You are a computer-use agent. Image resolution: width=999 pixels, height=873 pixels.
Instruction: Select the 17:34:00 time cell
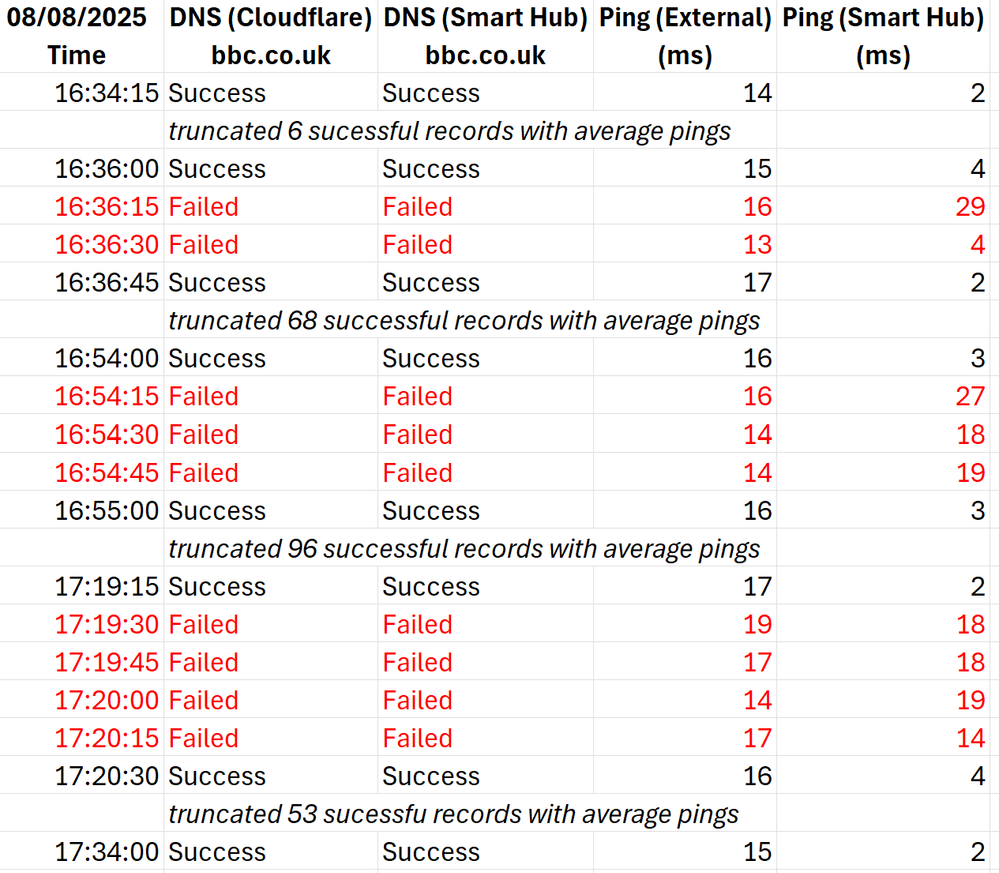point(106,852)
